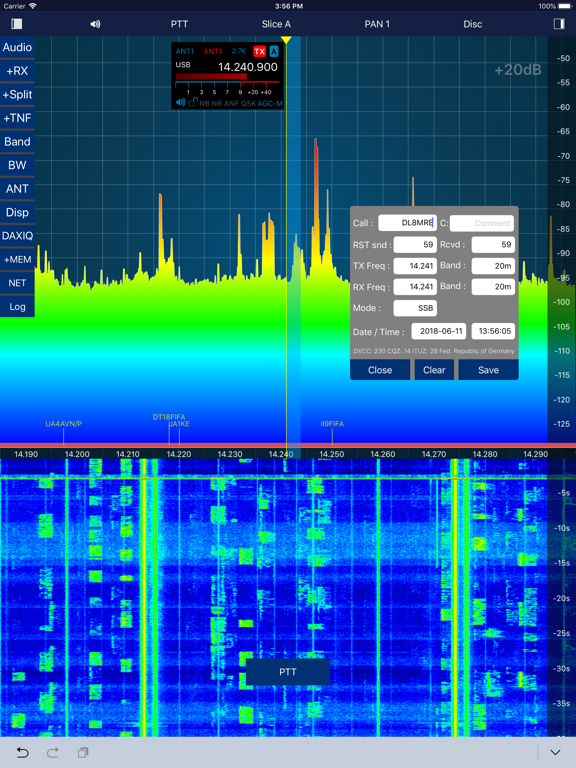576x768 pixels.
Task: Tap the copy pages icon in bottom bar
Action: tap(83, 752)
